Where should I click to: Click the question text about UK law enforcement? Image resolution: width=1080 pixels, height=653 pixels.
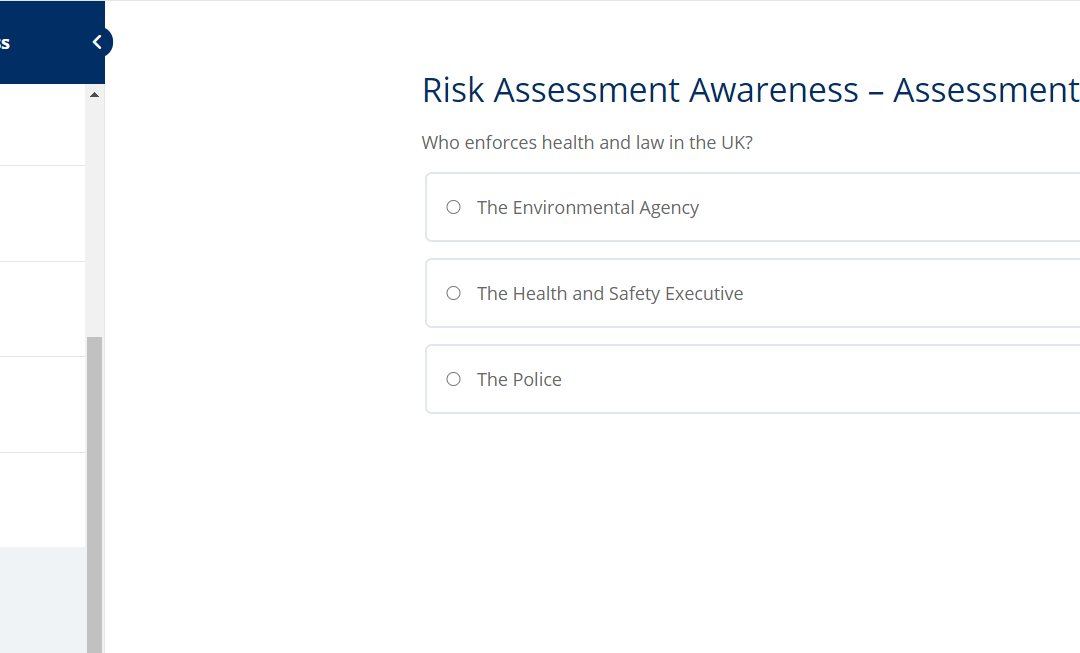point(587,142)
